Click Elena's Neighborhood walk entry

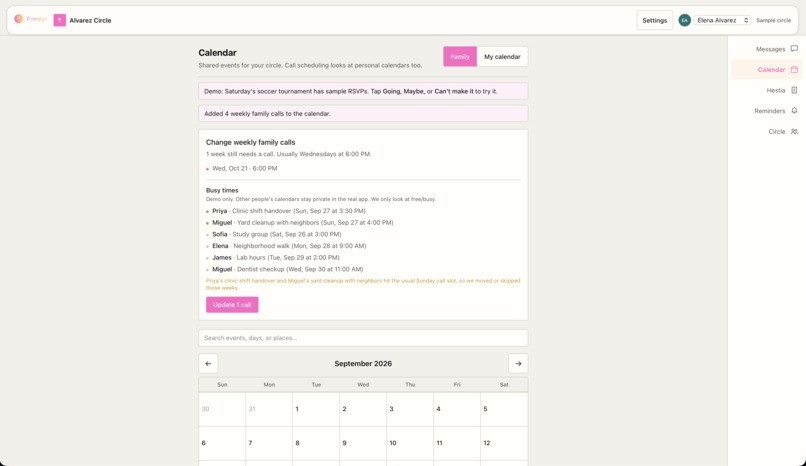pos(289,246)
